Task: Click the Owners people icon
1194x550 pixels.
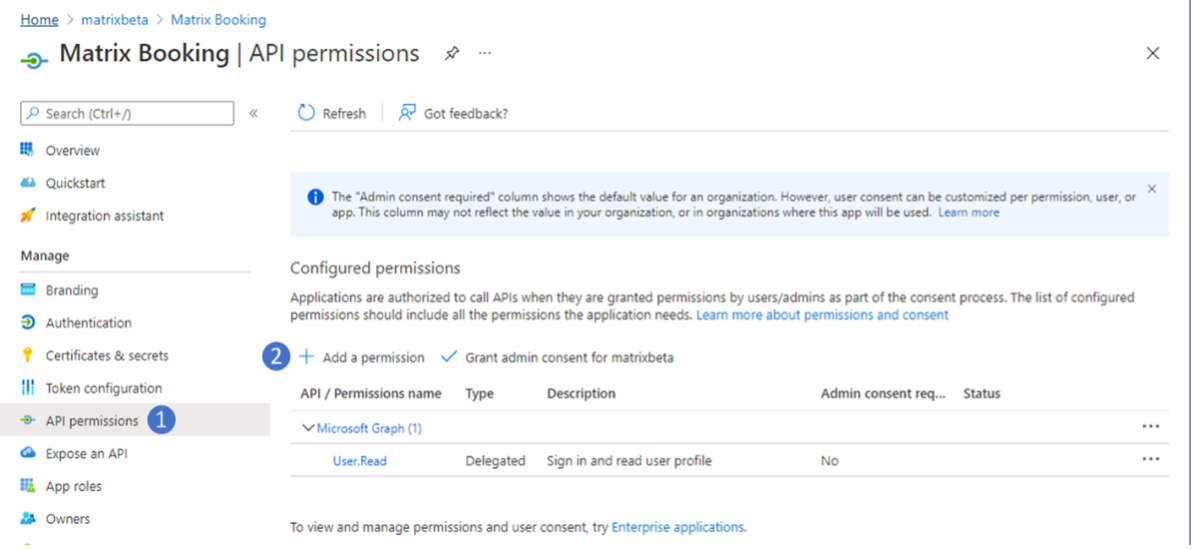Action: [x=28, y=519]
